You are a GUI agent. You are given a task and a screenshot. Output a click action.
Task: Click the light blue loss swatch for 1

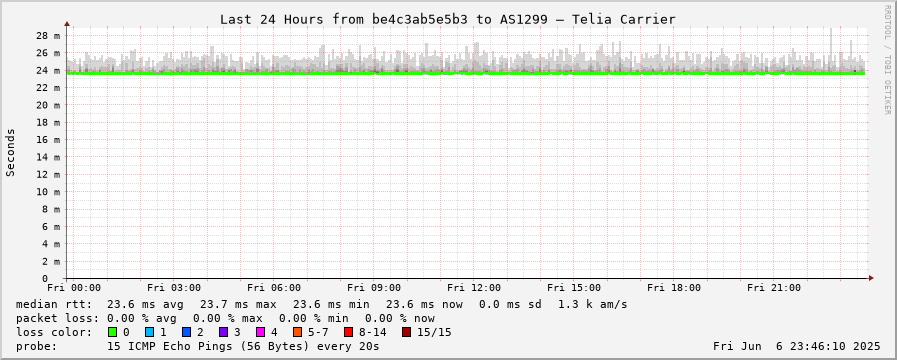tap(149, 332)
